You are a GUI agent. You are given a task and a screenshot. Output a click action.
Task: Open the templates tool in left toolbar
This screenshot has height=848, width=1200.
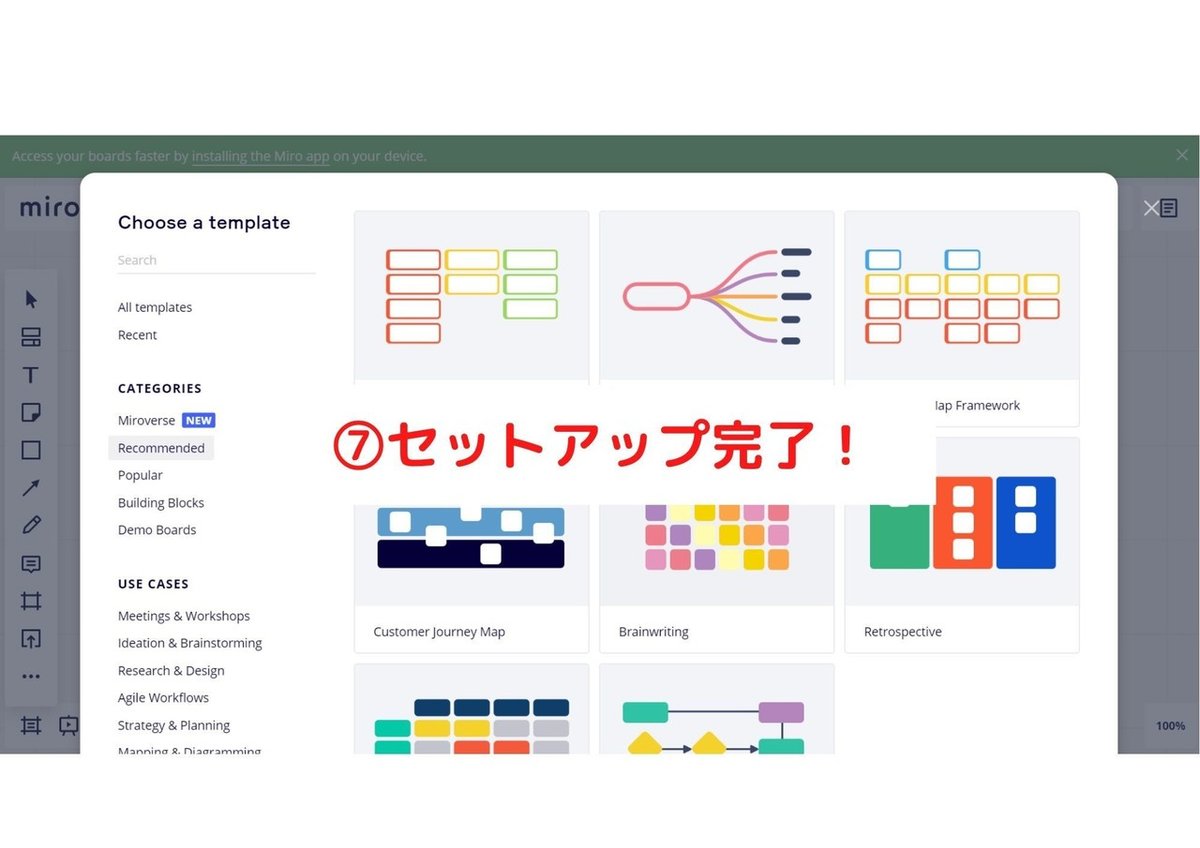pos(31,337)
